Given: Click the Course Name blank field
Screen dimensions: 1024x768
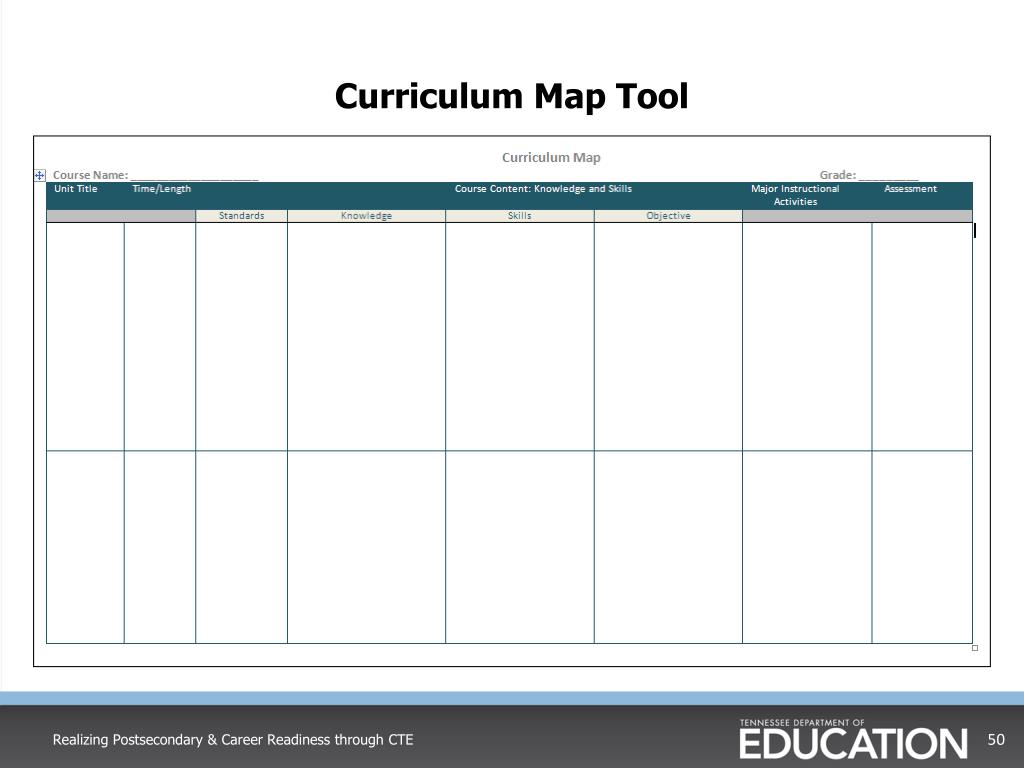Looking at the screenshot, I should (195, 175).
